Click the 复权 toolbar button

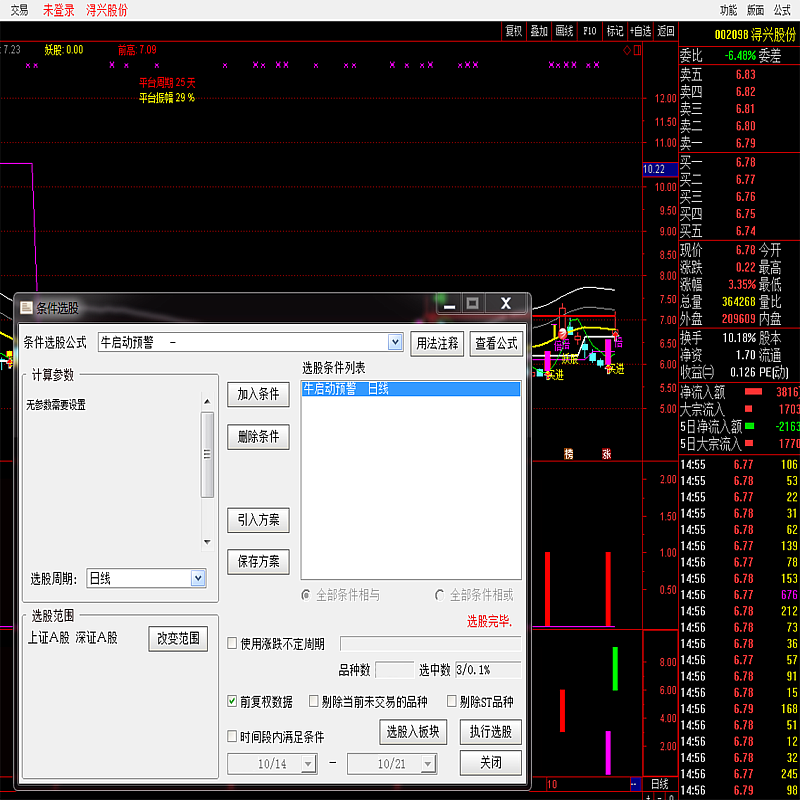pos(514,31)
